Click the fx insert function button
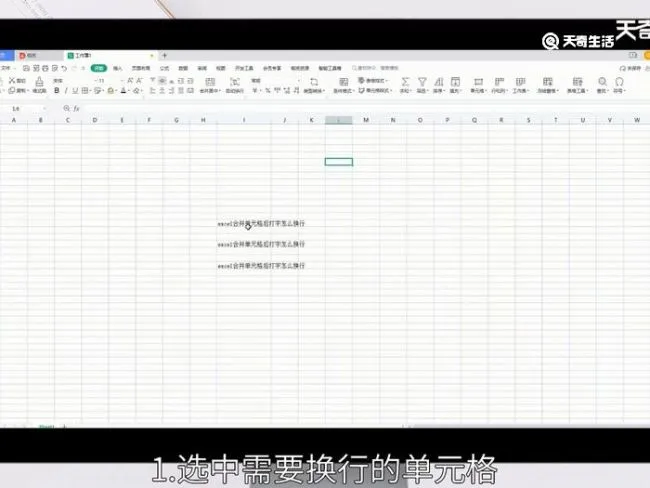Image resolution: width=650 pixels, height=488 pixels. 76,109
